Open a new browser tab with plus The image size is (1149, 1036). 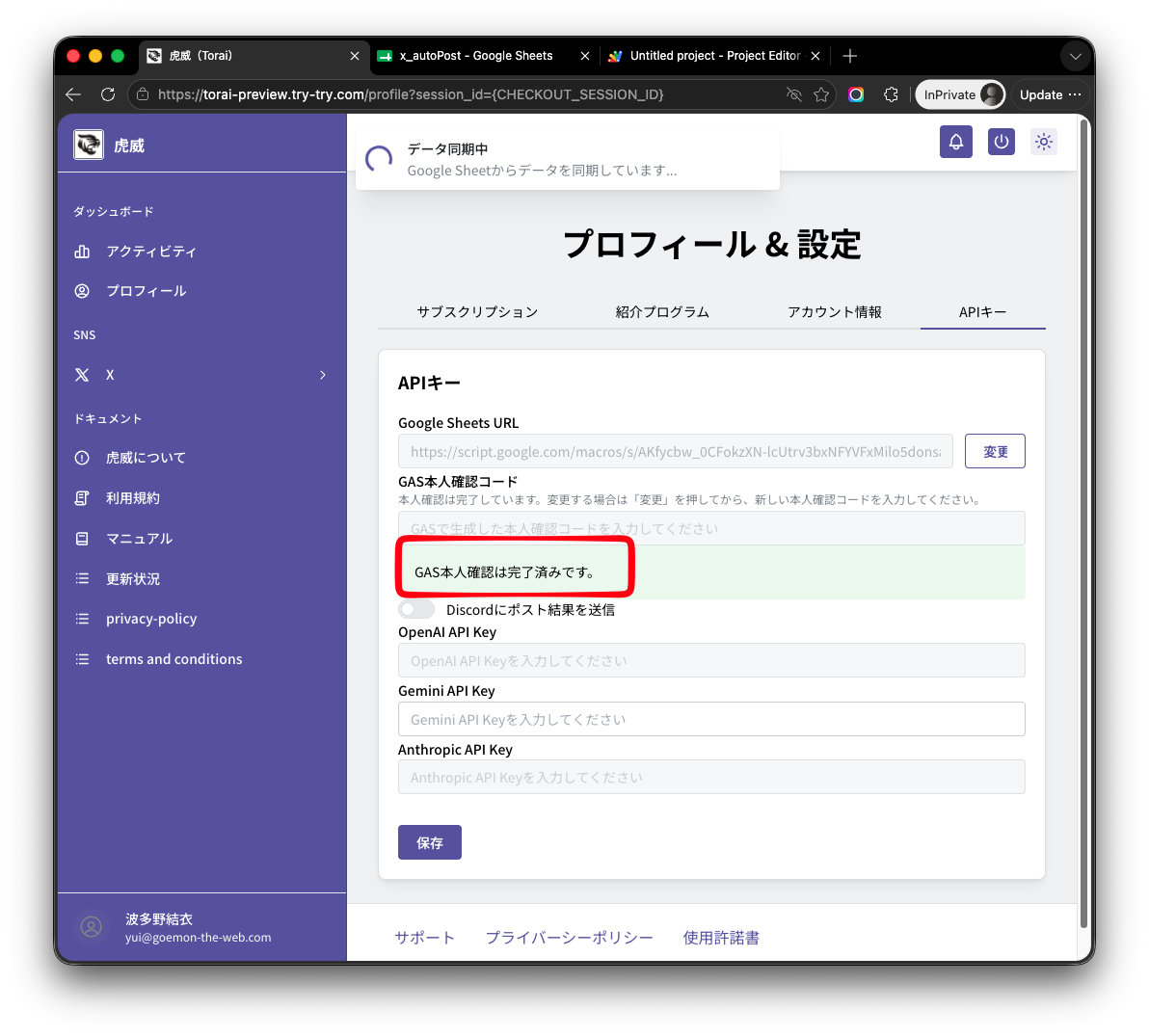pos(849,56)
